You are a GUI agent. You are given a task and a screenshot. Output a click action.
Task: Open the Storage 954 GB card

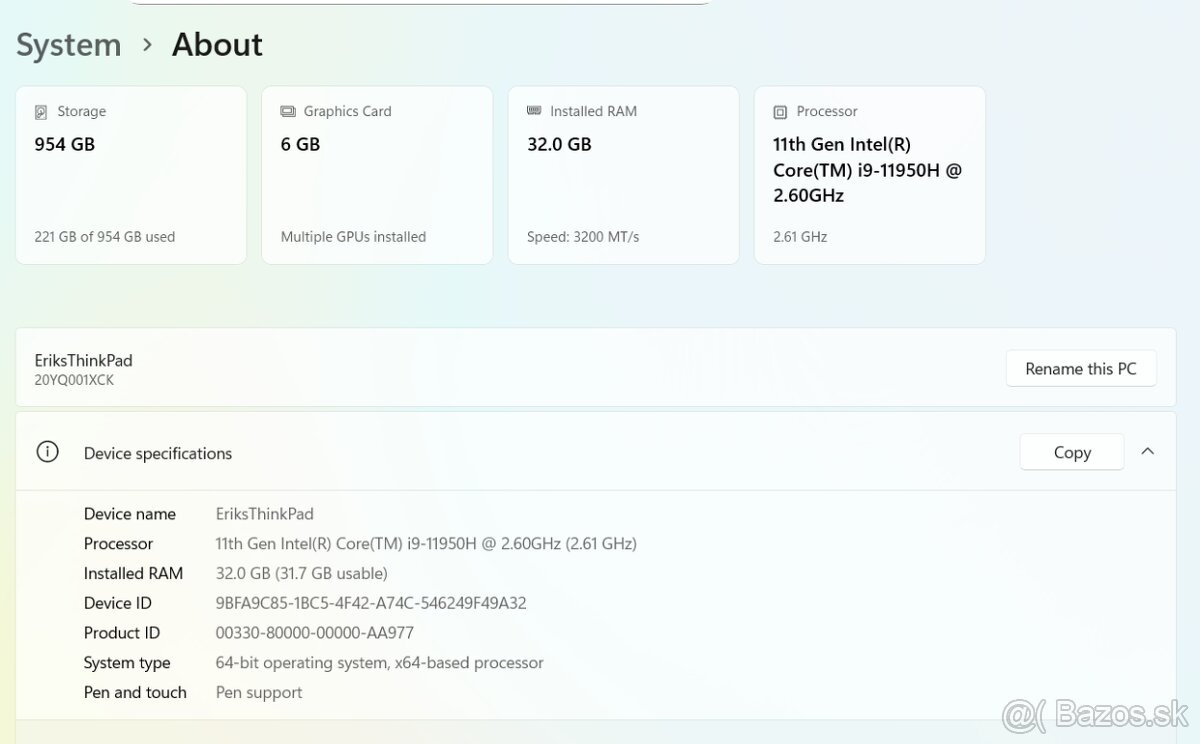coord(131,175)
